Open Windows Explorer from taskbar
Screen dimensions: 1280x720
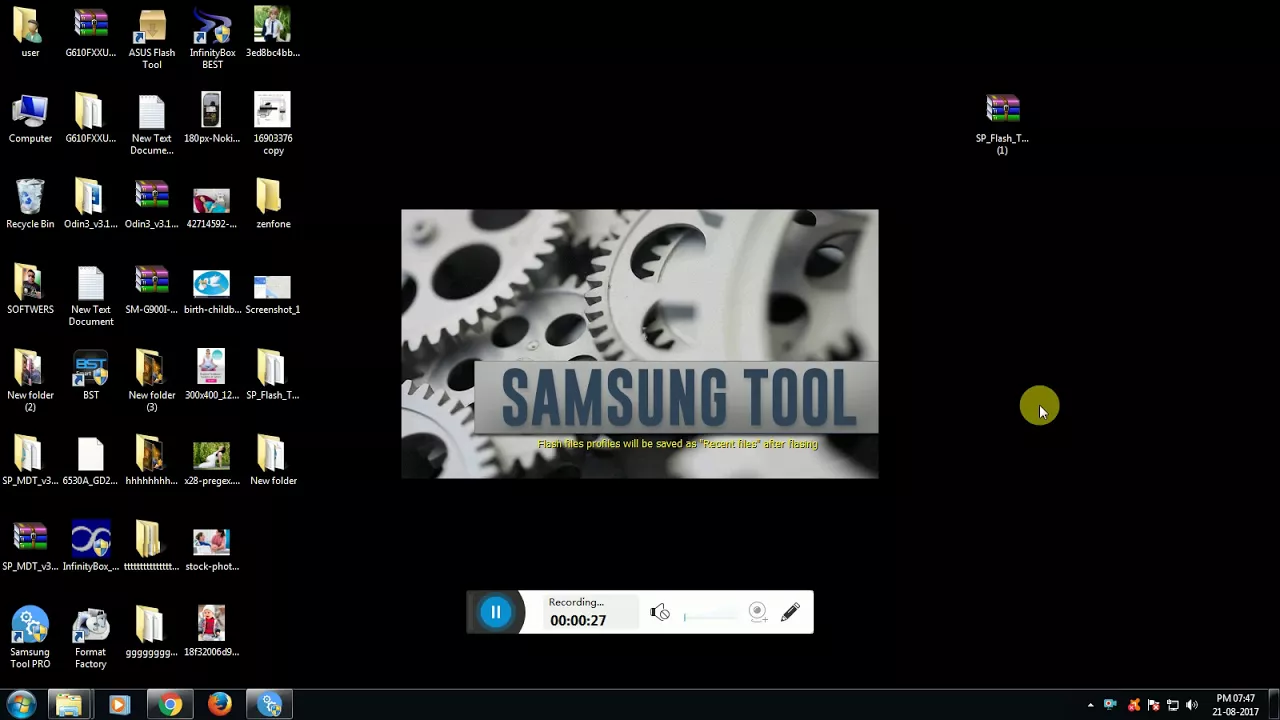pos(69,705)
